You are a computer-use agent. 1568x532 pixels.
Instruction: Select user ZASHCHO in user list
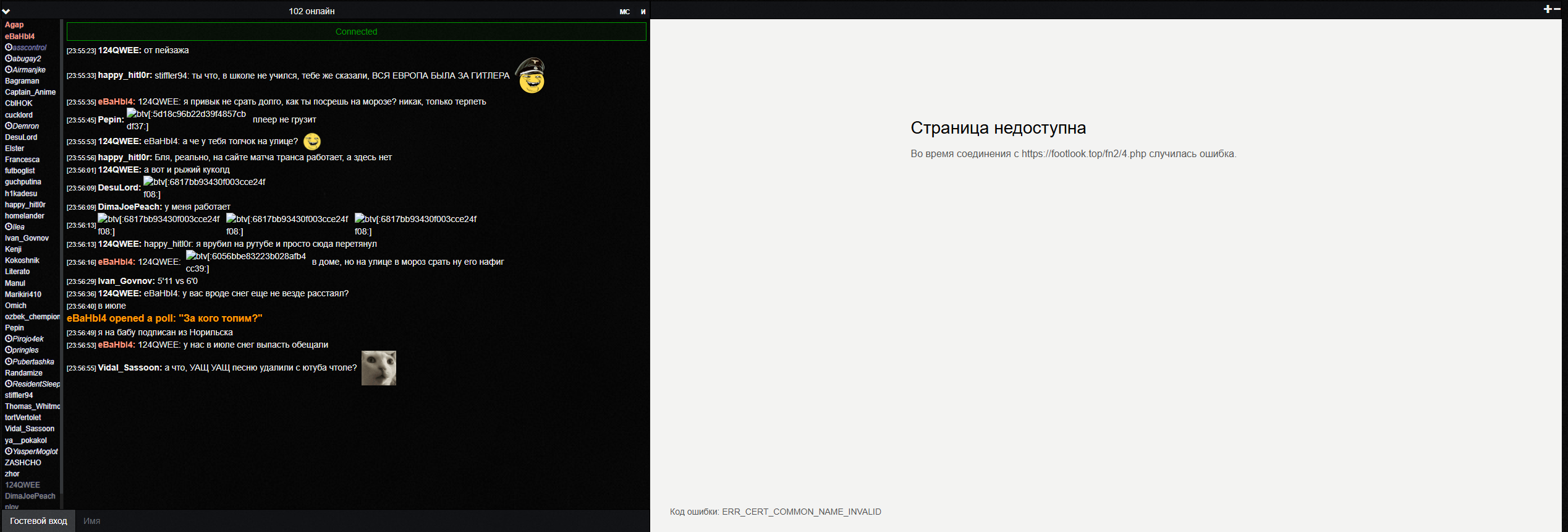click(x=23, y=463)
